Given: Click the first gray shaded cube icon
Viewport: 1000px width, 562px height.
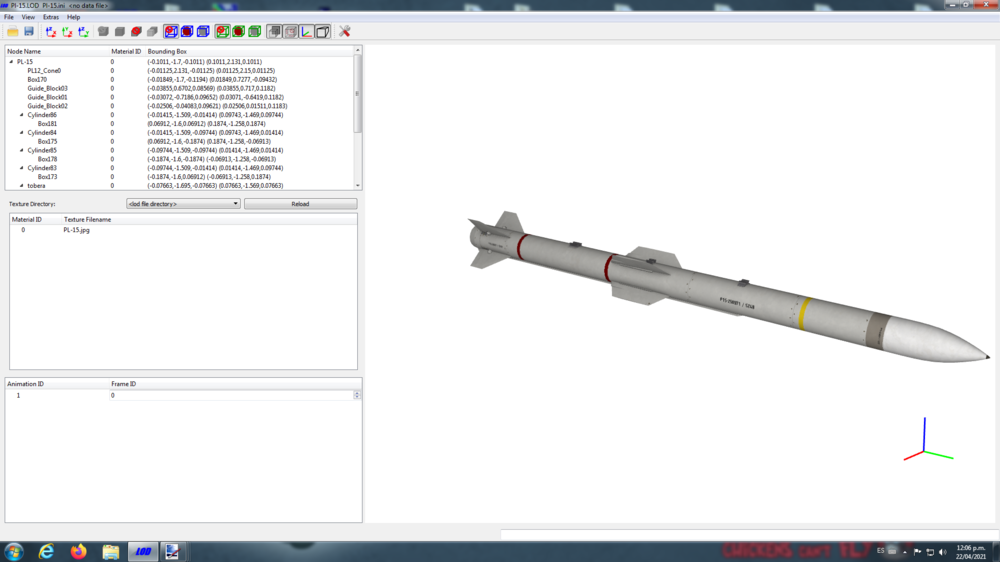Looking at the screenshot, I should pyautogui.click(x=103, y=31).
